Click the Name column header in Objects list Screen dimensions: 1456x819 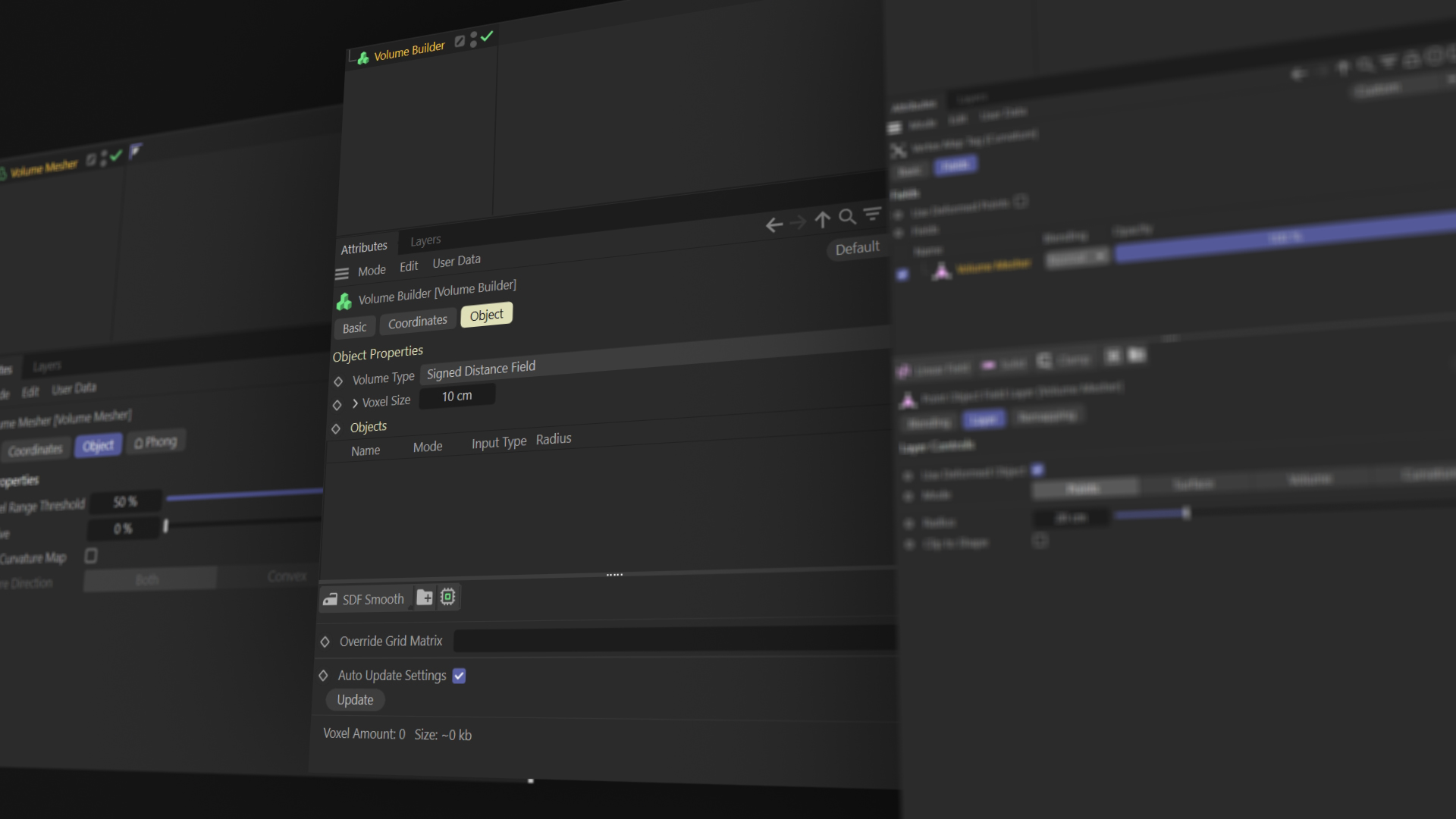(366, 450)
